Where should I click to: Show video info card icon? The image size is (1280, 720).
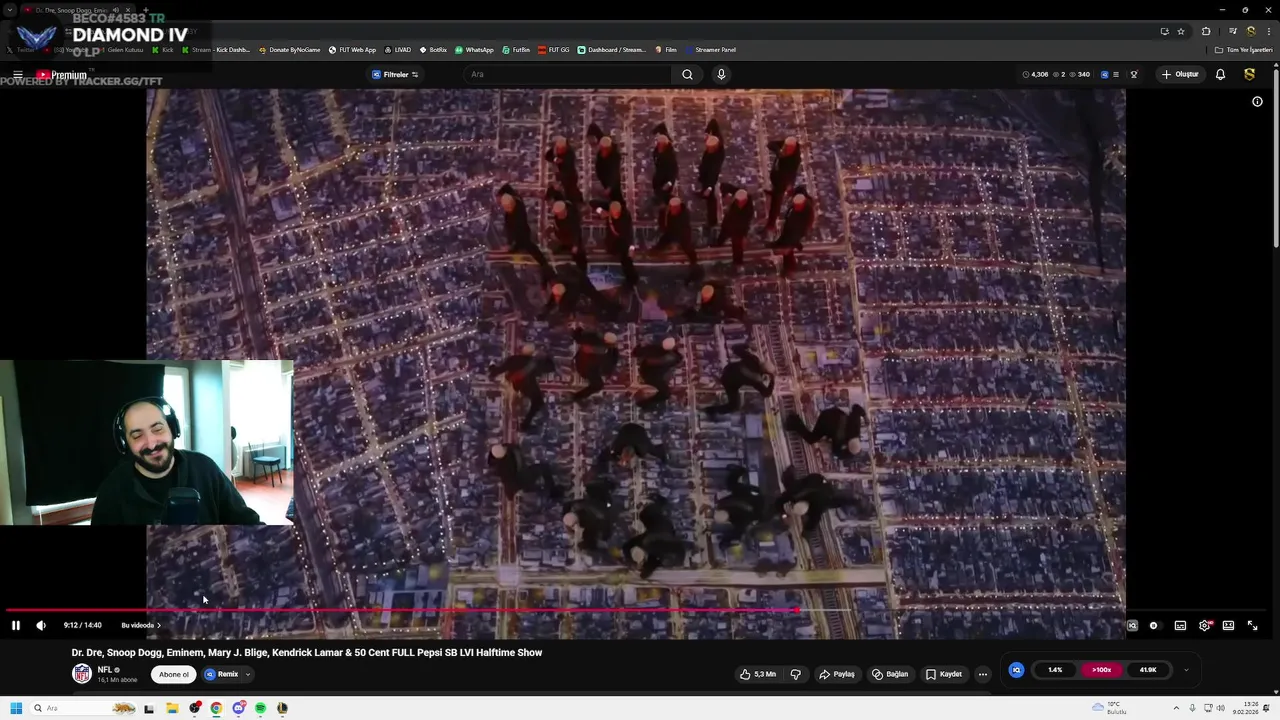[1257, 101]
